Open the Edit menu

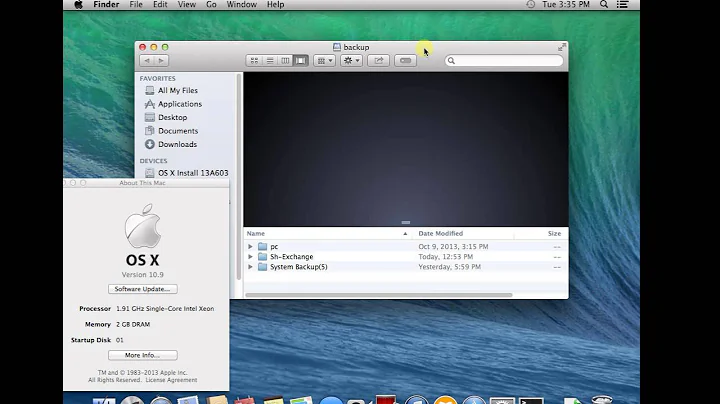[160, 5]
